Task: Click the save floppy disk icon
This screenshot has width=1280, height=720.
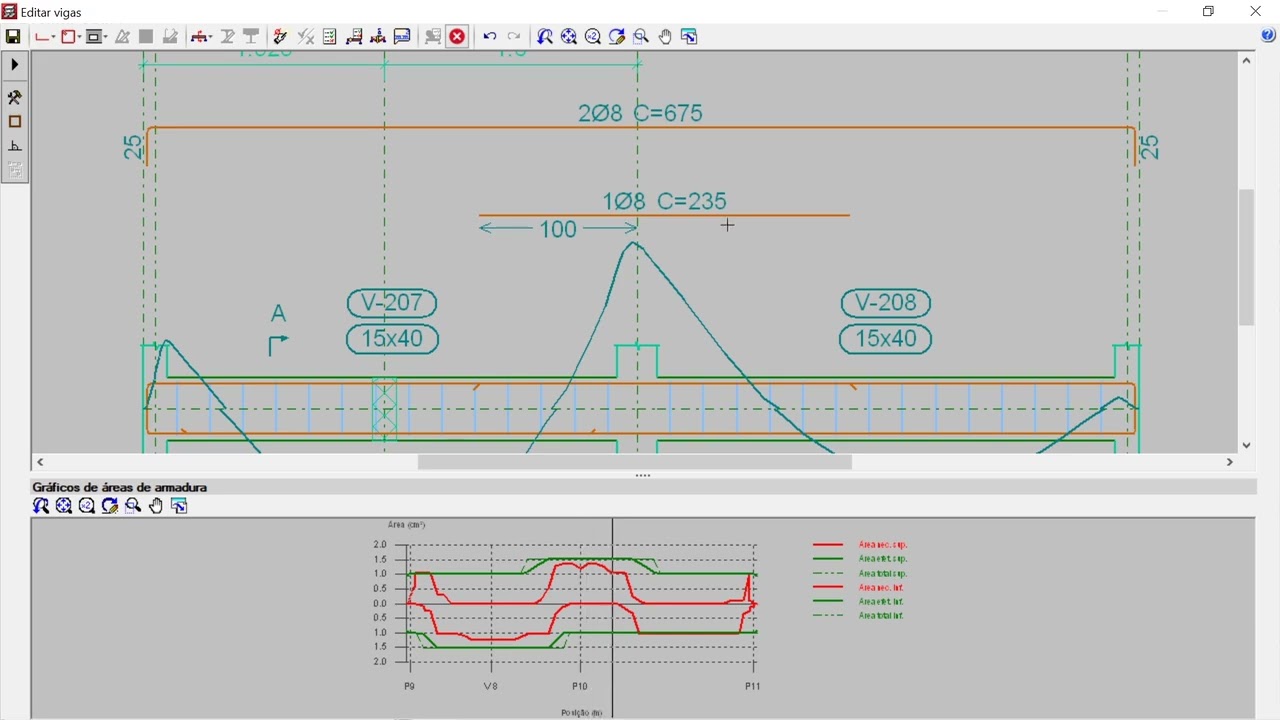Action: tap(13, 37)
